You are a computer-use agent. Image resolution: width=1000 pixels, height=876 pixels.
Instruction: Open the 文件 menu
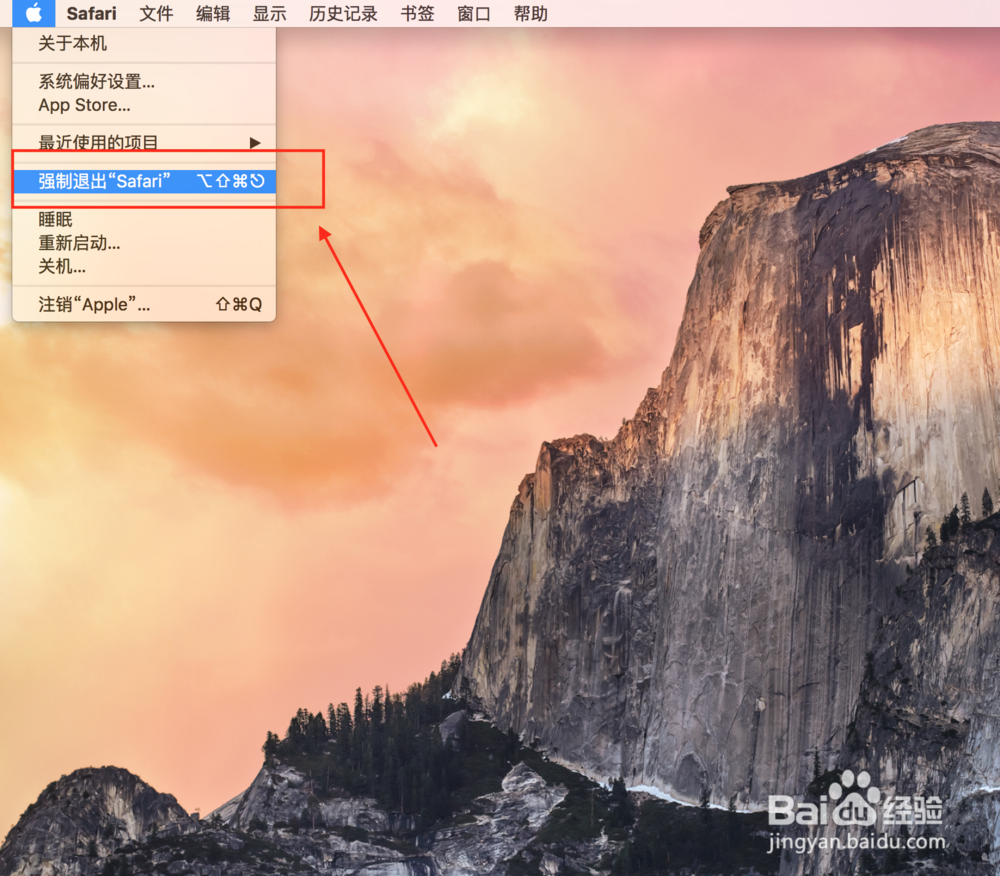point(156,13)
